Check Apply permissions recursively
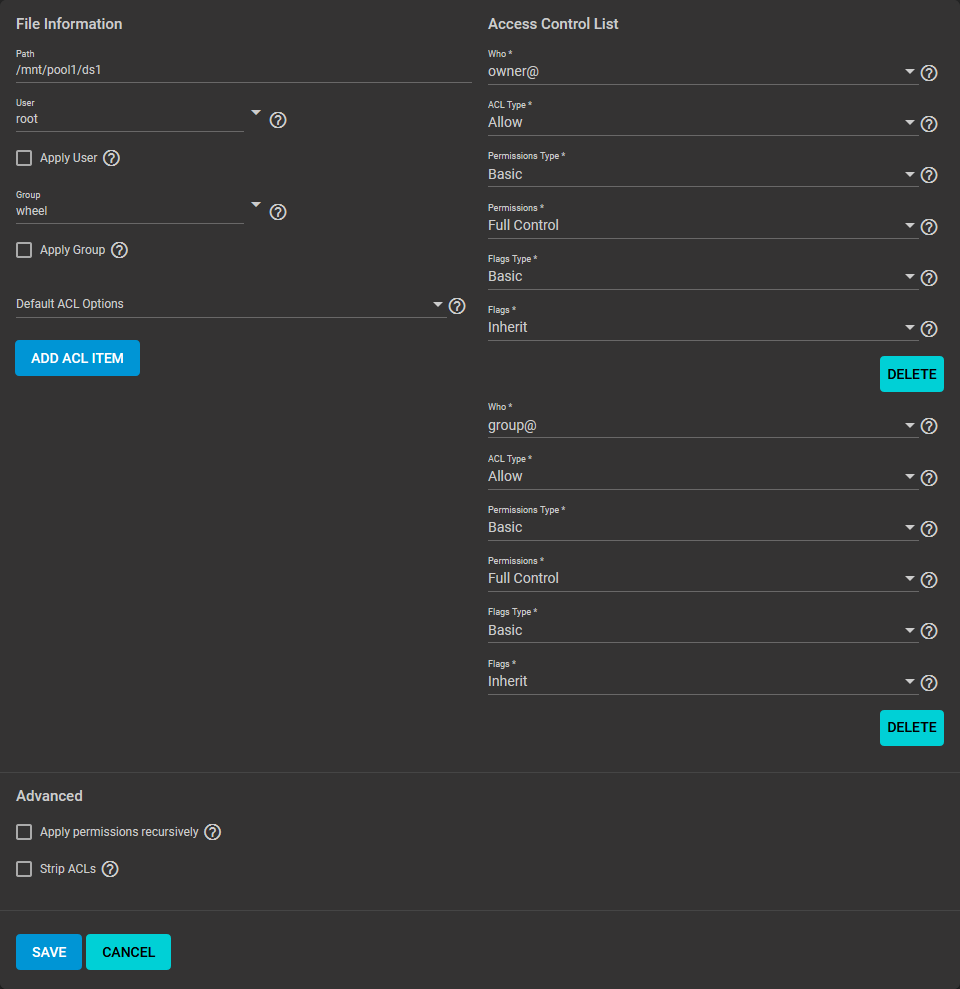Image resolution: width=960 pixels, height=989 pixels. pyautogui.click(x=24, y=832)
